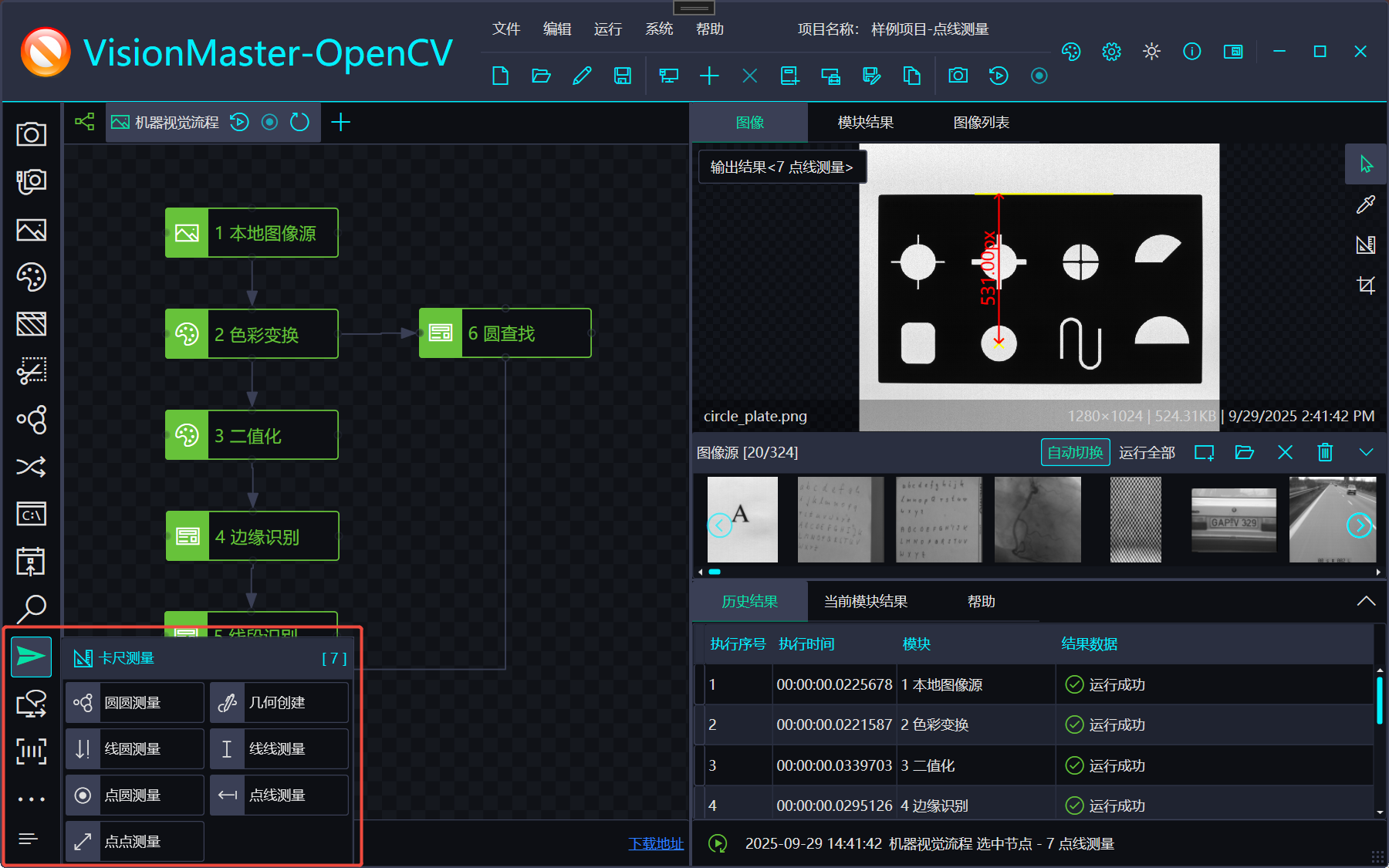Select the barcode recognition category icon

(31, 751)
